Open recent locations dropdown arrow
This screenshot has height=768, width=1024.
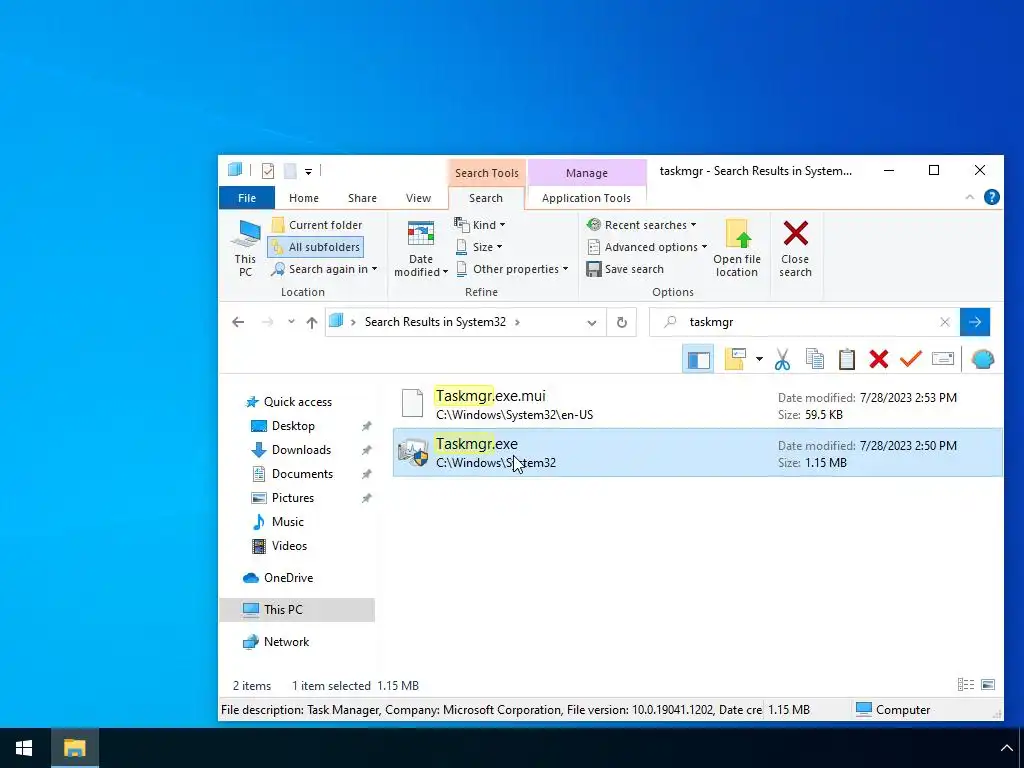coord(291,322)
